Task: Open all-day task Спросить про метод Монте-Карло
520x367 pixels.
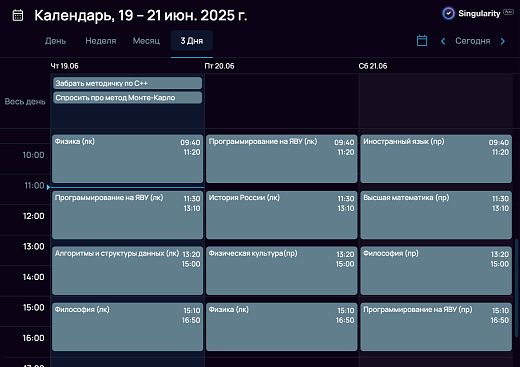Action: pos(127,98)
